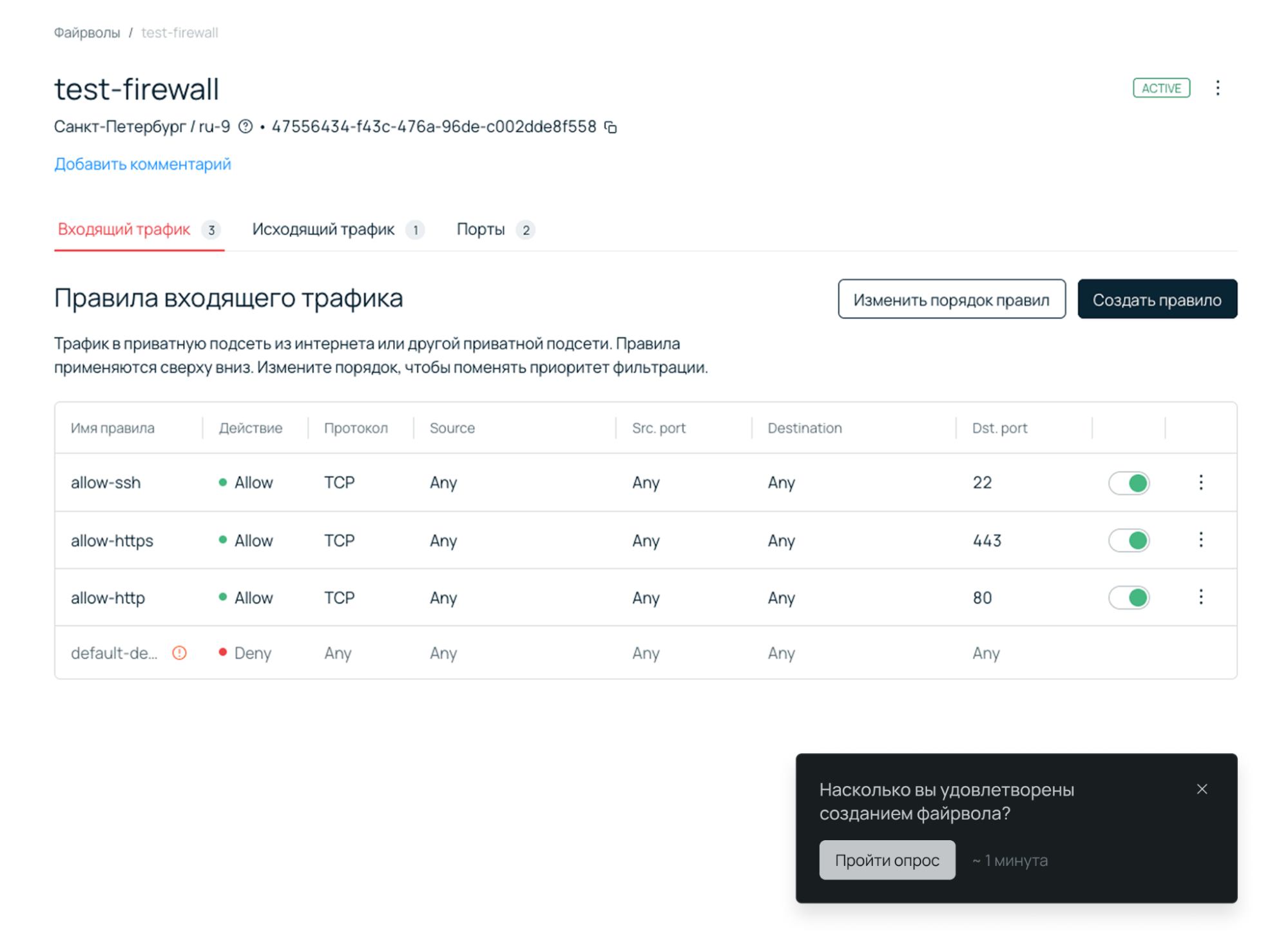
Task: Disable the allow-https rule
Action: 1128,541
